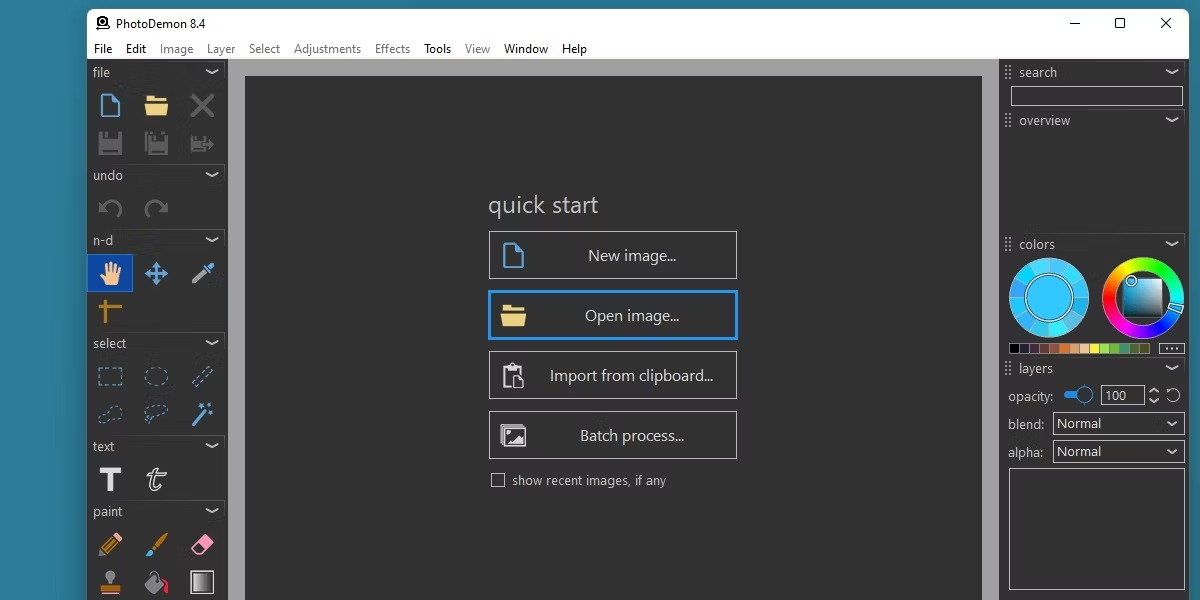Collapse the select toolbox section
The height and width of the screenshot is (600, 1200).
pyautogui.click(x=212, y=343)
